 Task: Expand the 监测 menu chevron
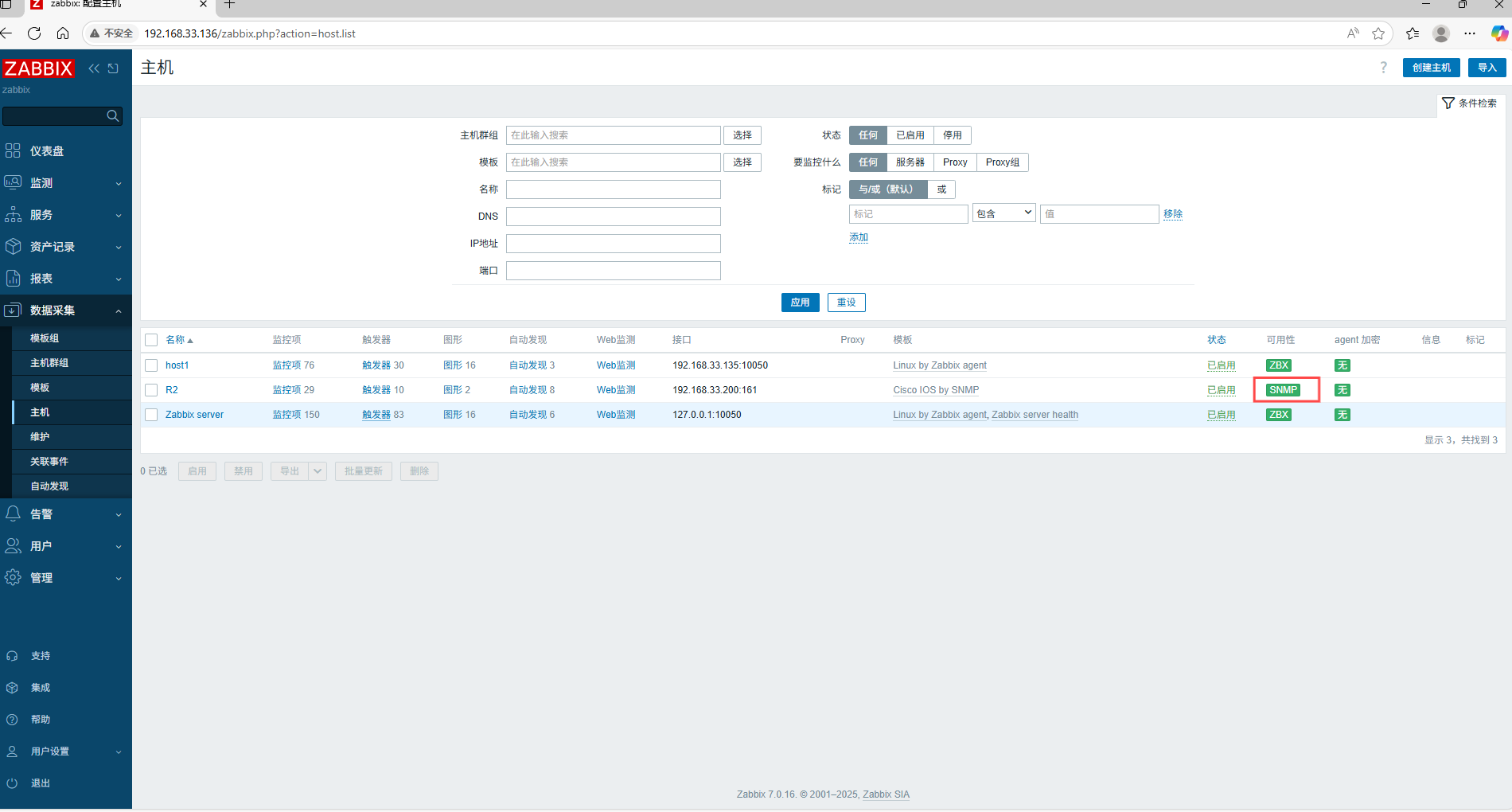119,183
